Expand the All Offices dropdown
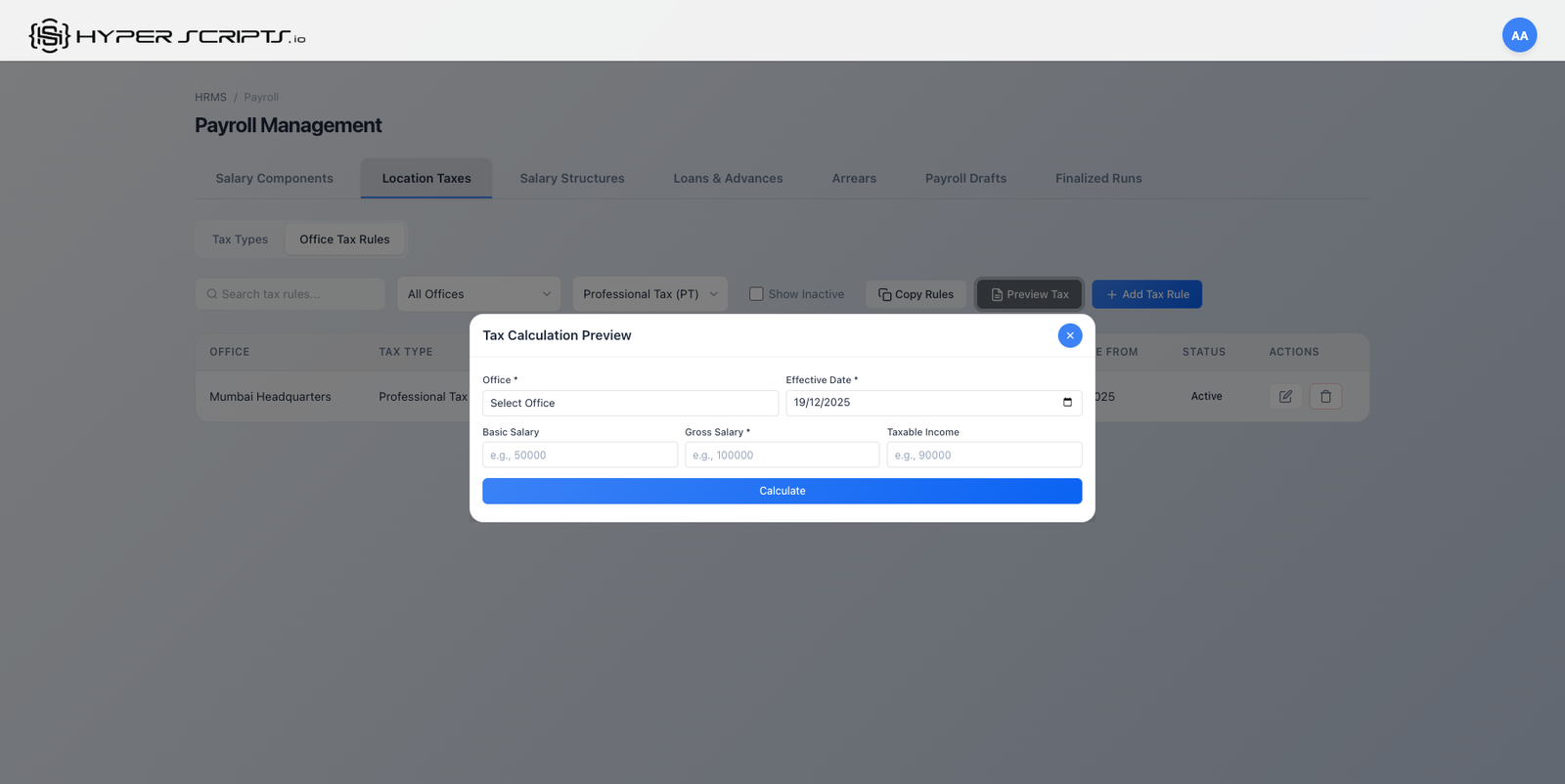Screen dimensions: 1565x784 [478, 294]
